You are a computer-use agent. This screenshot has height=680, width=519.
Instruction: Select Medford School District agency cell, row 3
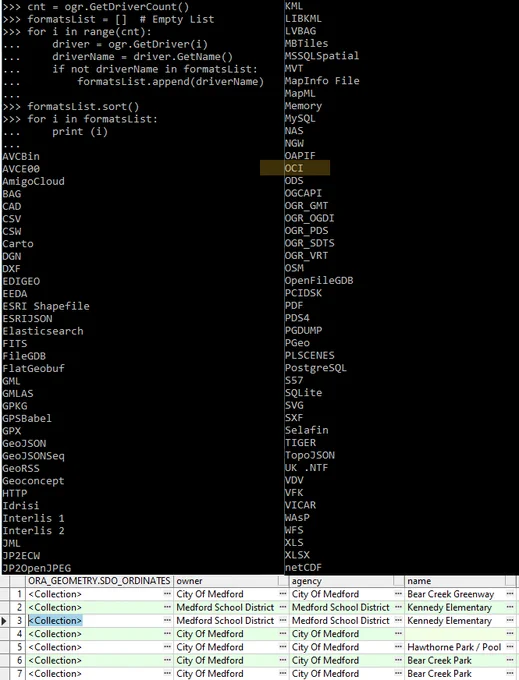pyautogui.click(x=340, y=621)
